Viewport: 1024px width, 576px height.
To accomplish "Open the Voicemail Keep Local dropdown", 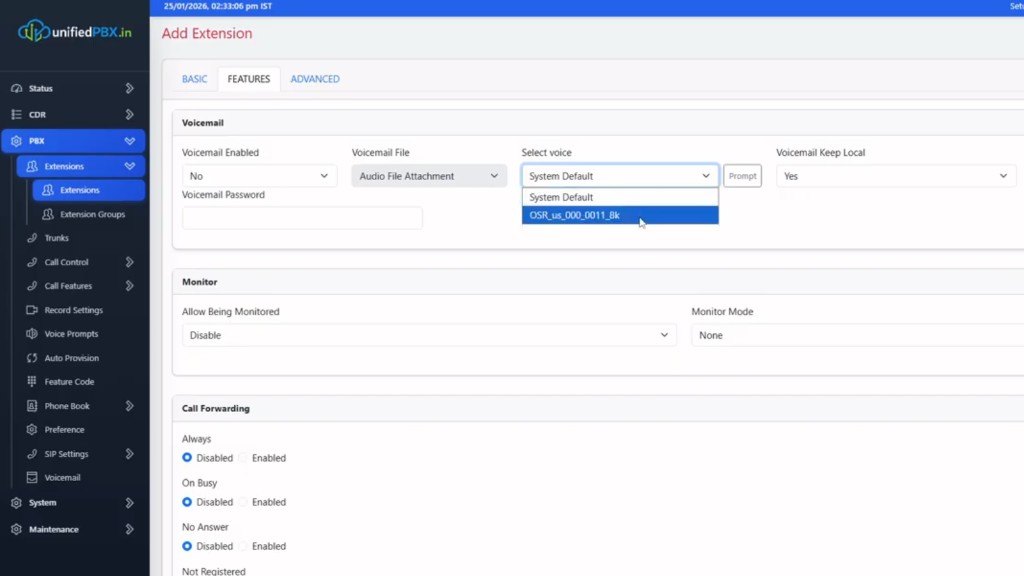I will point(895,176).
